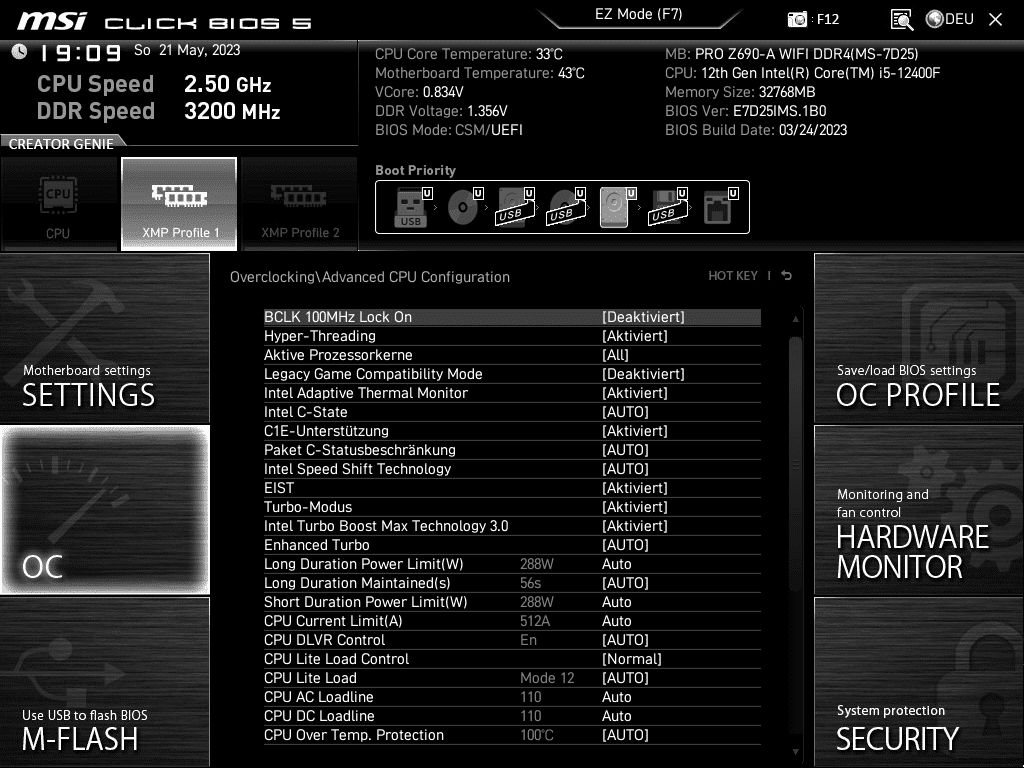
Task: Select the USB hard drive boot device icon
Action: point(515,207)
